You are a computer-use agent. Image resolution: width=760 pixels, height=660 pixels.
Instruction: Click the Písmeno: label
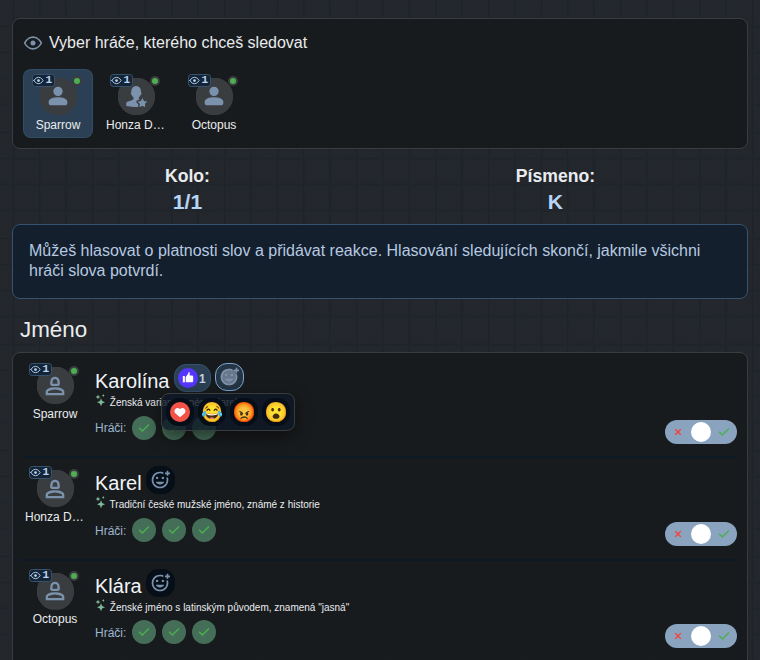click(x=555, y=176)
